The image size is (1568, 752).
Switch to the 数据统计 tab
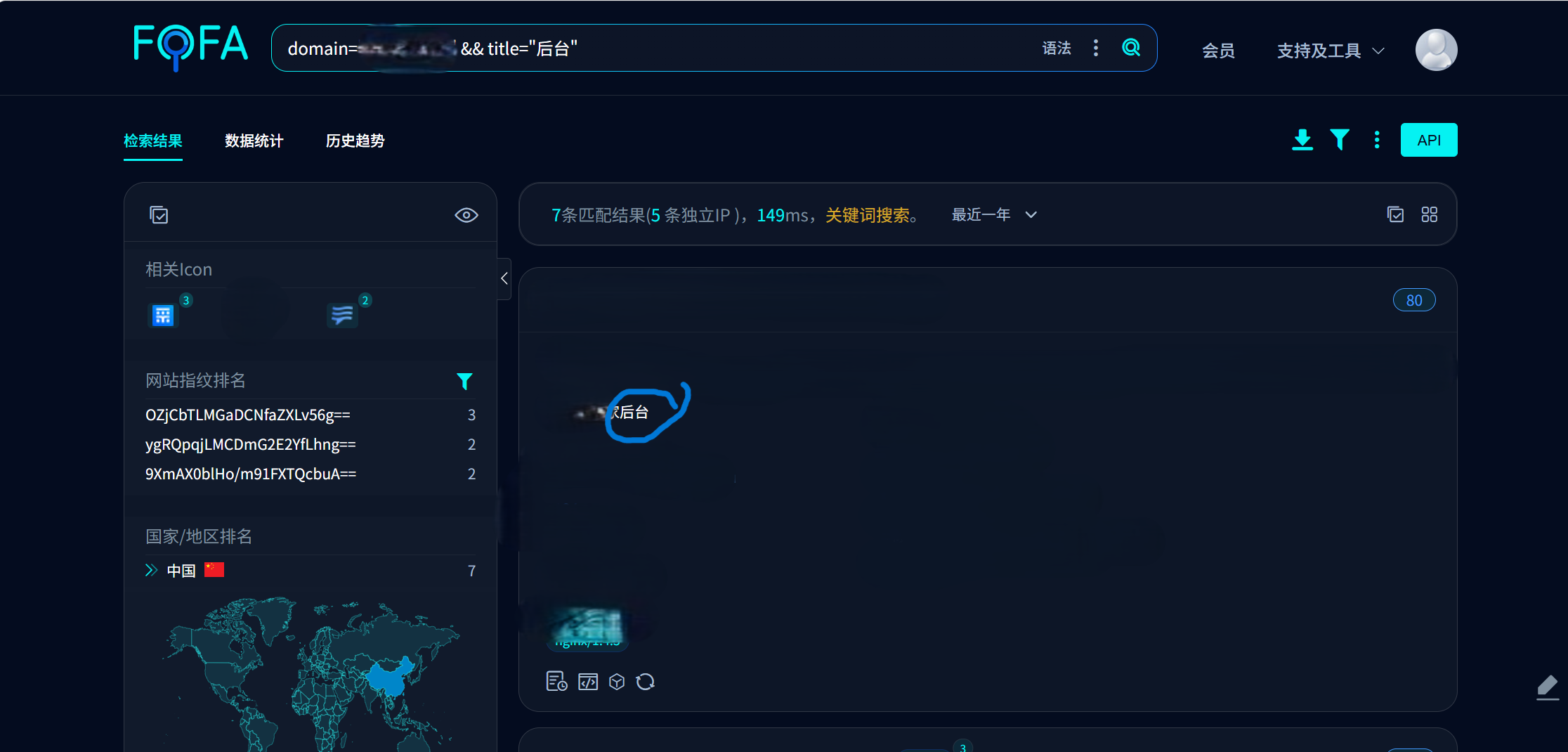coord(254,141)
